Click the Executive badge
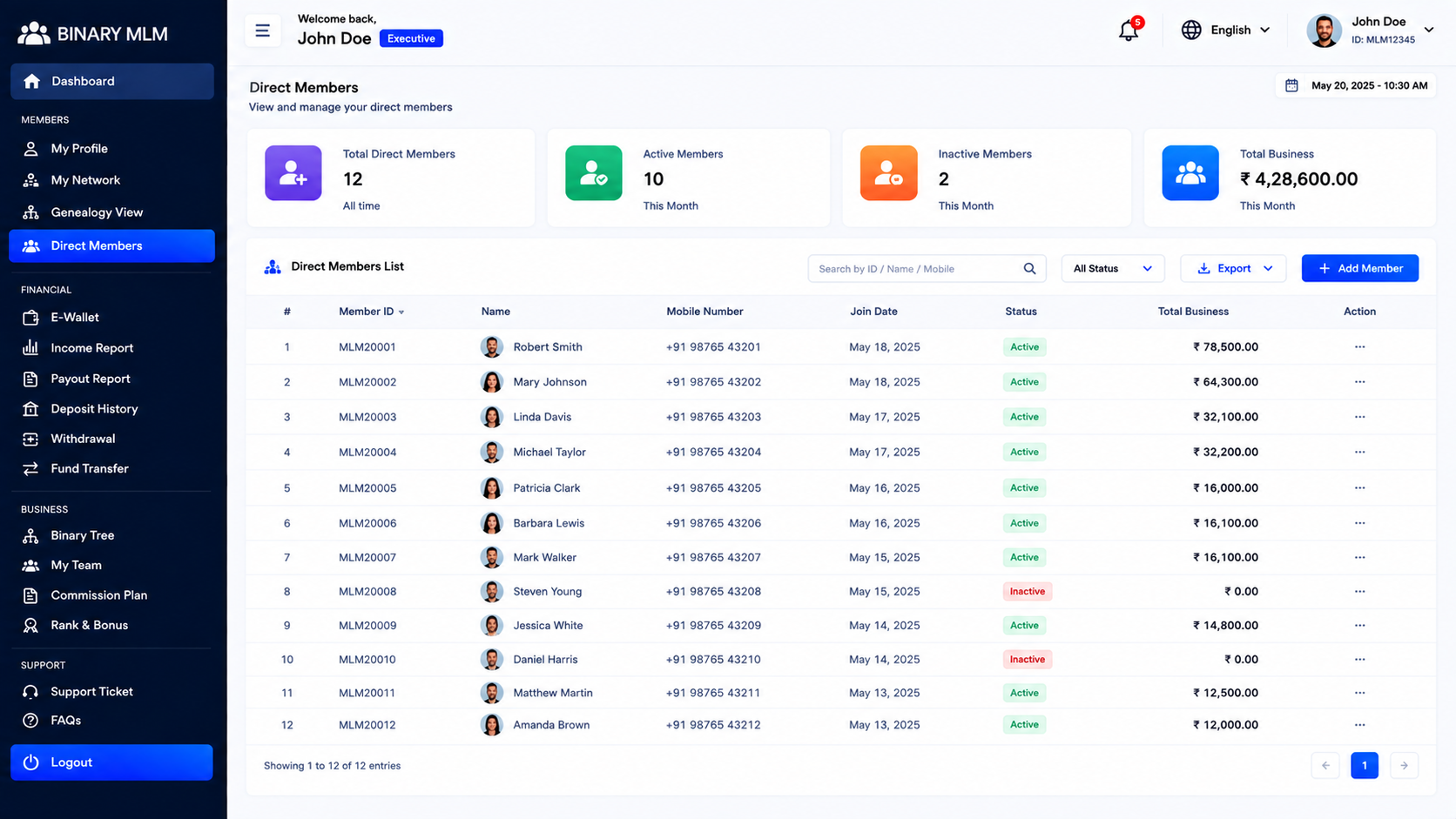The height and width of the screenshot is (819, 1456). pos(411,38)
